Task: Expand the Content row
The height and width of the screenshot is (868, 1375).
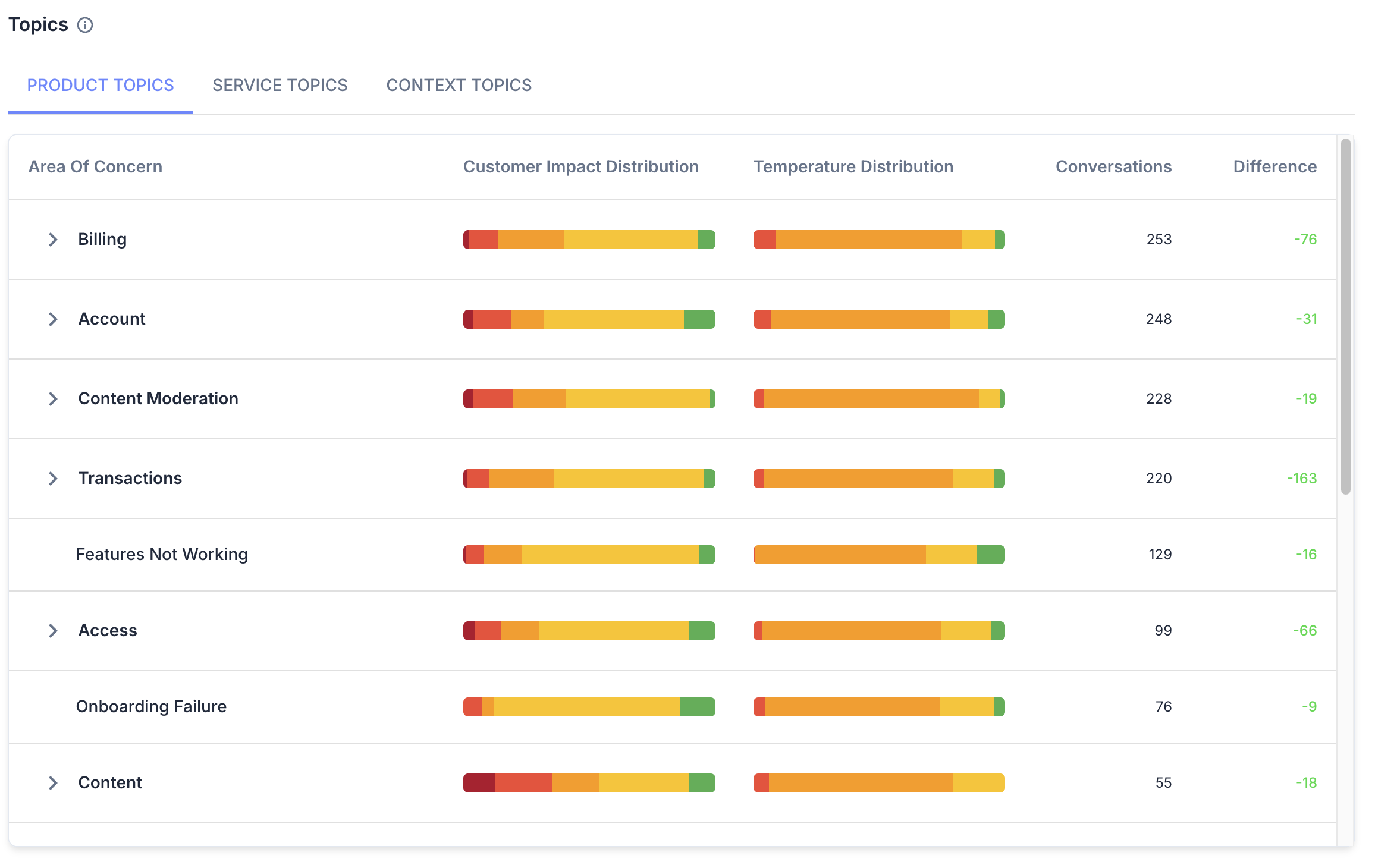Action: pyautogui.click(x=53, y=783)
